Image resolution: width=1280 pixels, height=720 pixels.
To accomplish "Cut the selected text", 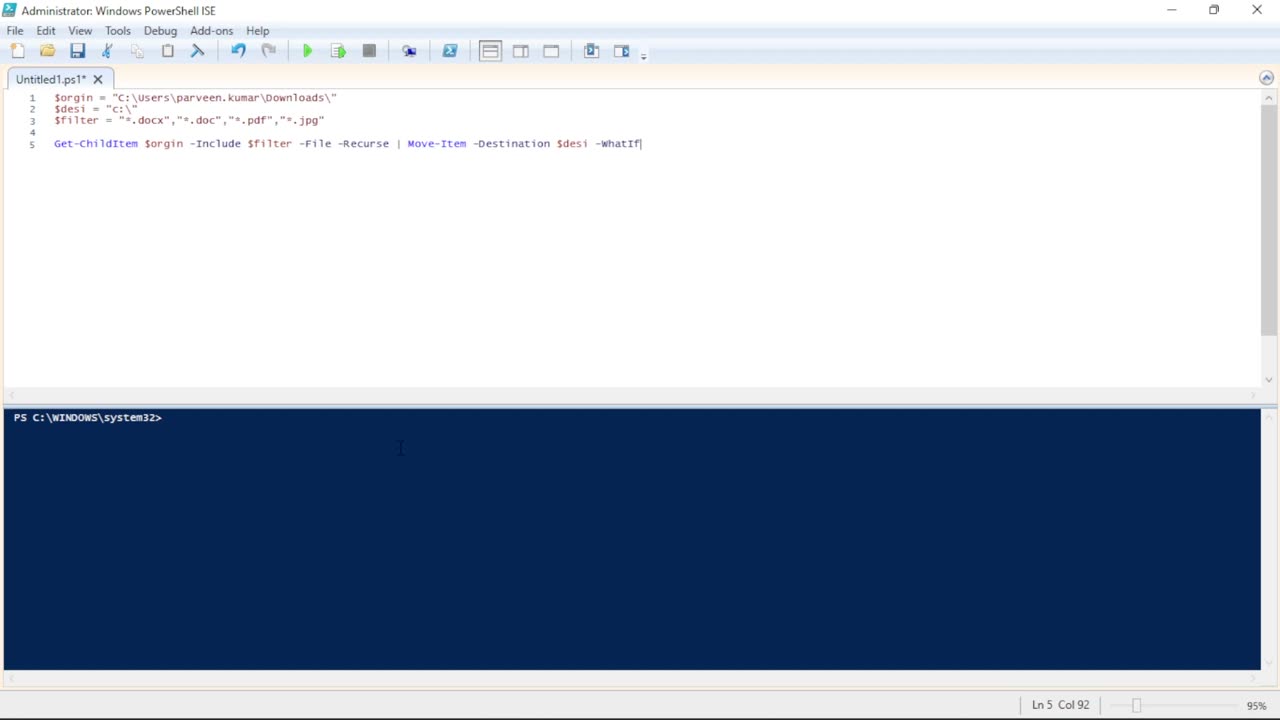I will [x=107, y=51].
